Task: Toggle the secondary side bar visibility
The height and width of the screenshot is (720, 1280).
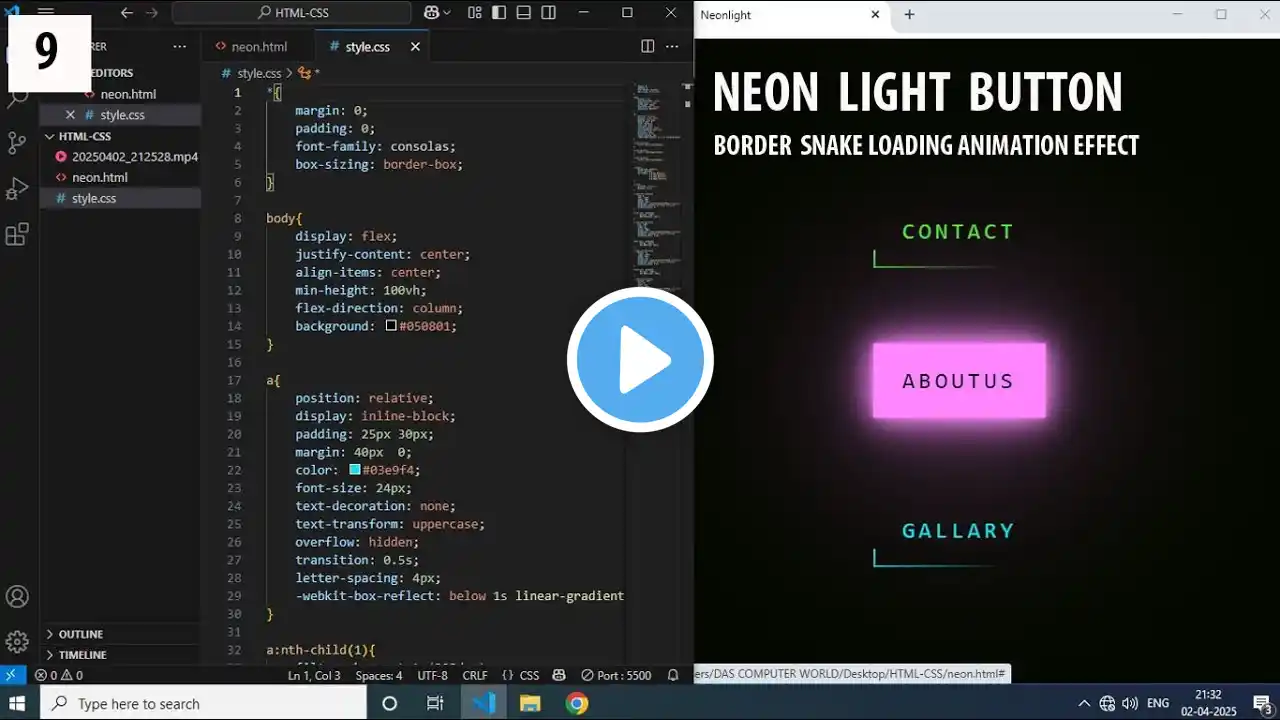Action: 548,13
